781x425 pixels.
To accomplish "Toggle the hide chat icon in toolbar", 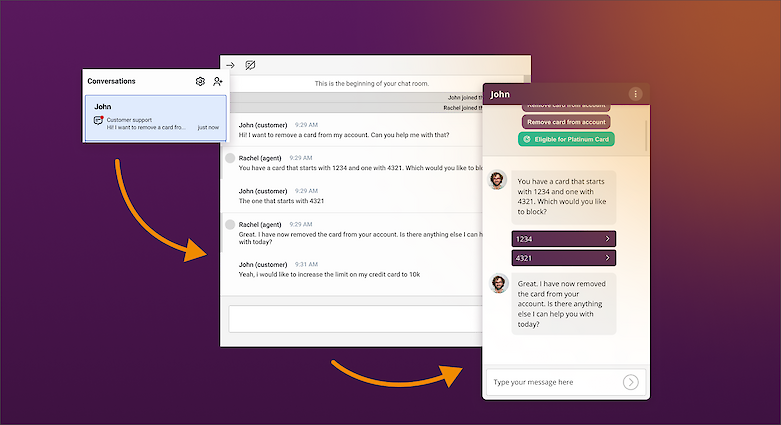I will click(x=250, y=65).
